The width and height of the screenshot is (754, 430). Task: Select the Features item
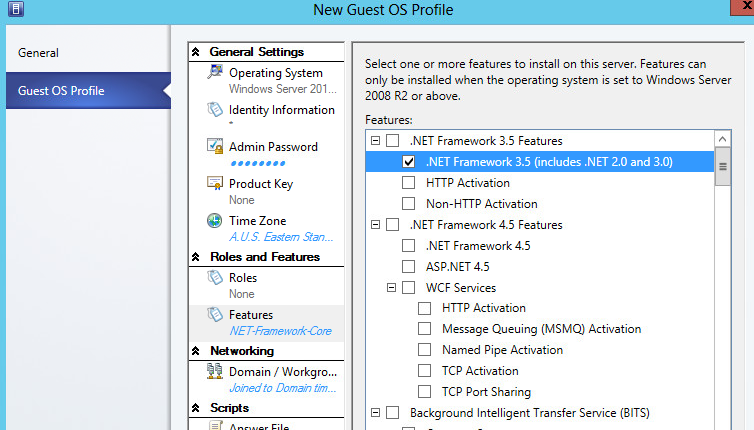click(x=267, y=323)
